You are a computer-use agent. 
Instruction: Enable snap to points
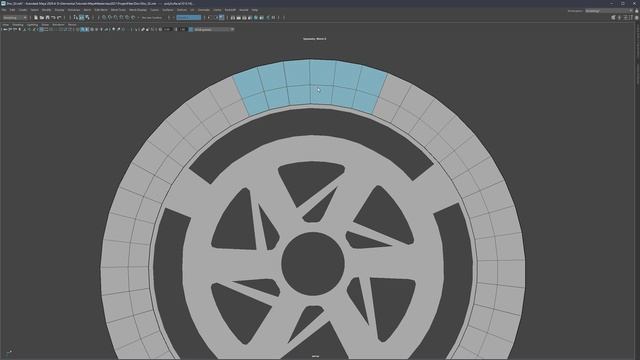pyautogui.click(x=116, y=18)
